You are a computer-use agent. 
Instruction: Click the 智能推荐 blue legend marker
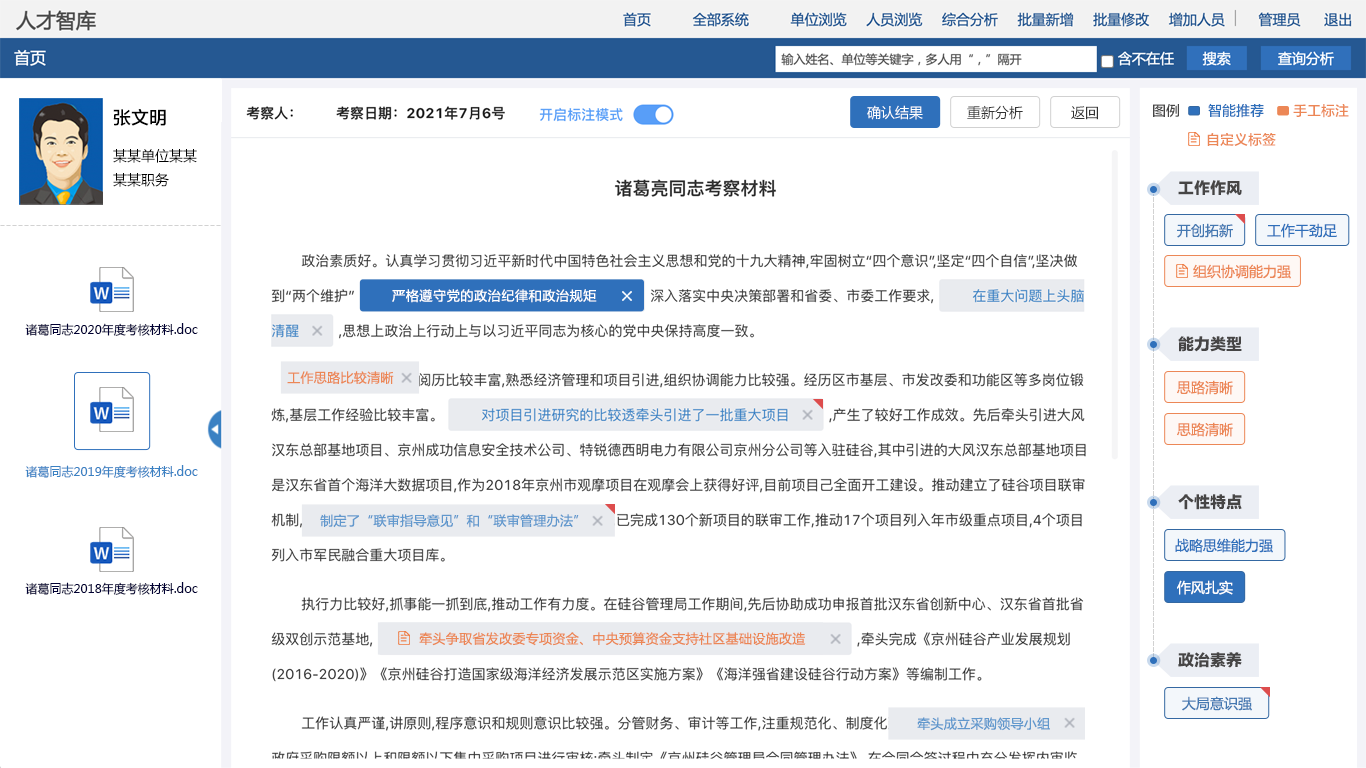click(x=1194, y=111)
